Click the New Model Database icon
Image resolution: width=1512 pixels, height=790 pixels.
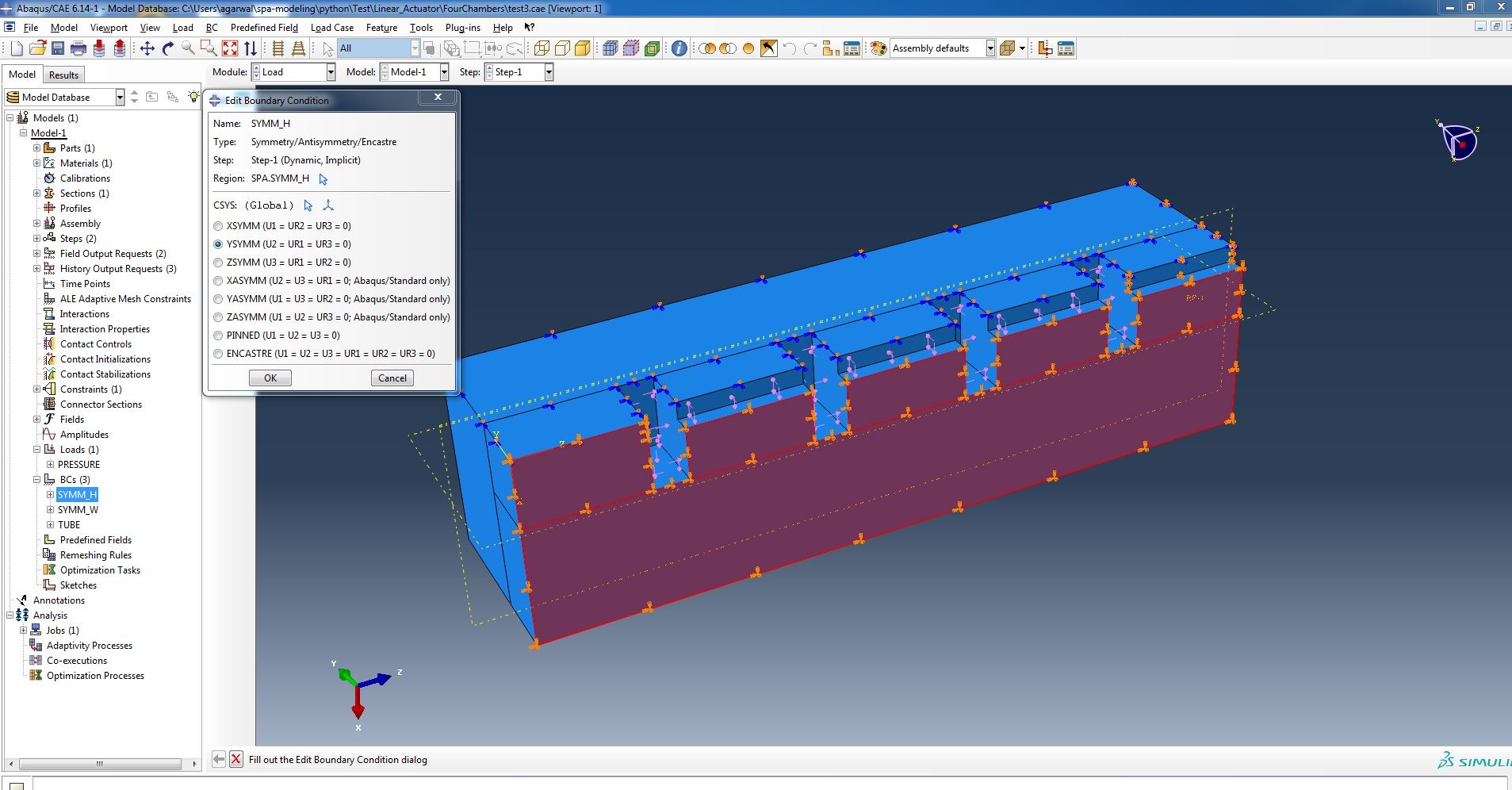click(x=17, y=49)
